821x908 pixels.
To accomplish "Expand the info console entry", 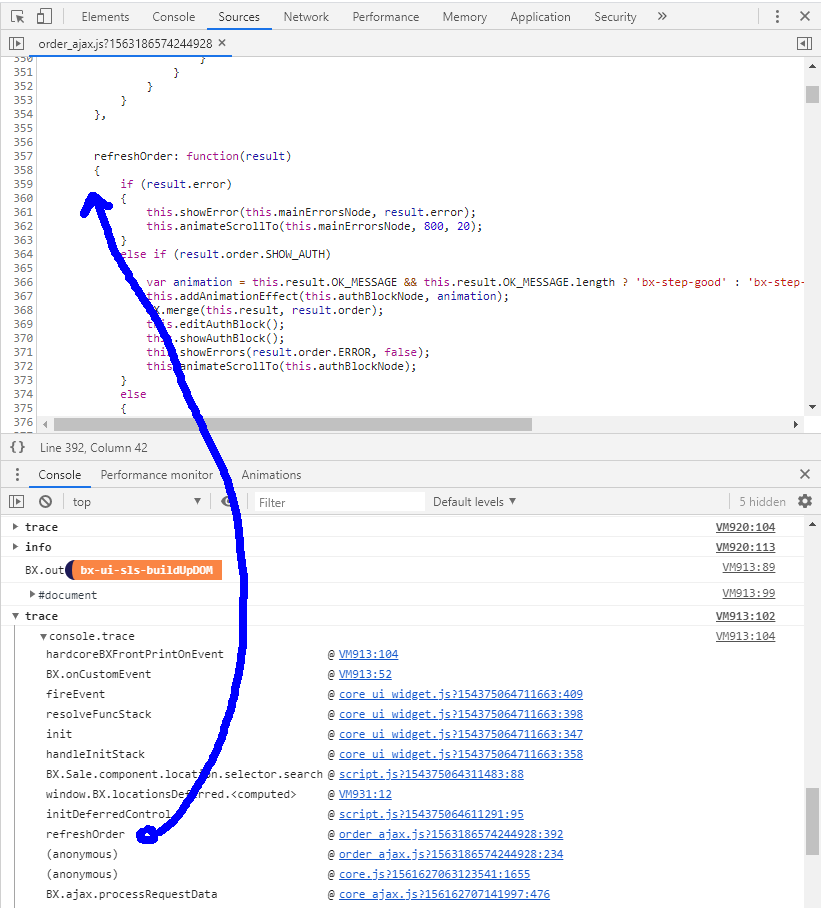I will click(15, 547).
